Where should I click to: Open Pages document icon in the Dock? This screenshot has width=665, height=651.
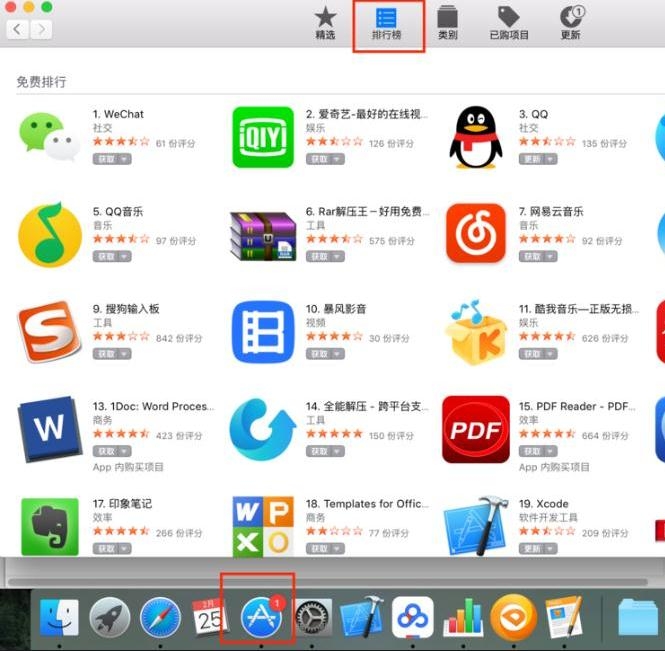(x=564, y=617)
